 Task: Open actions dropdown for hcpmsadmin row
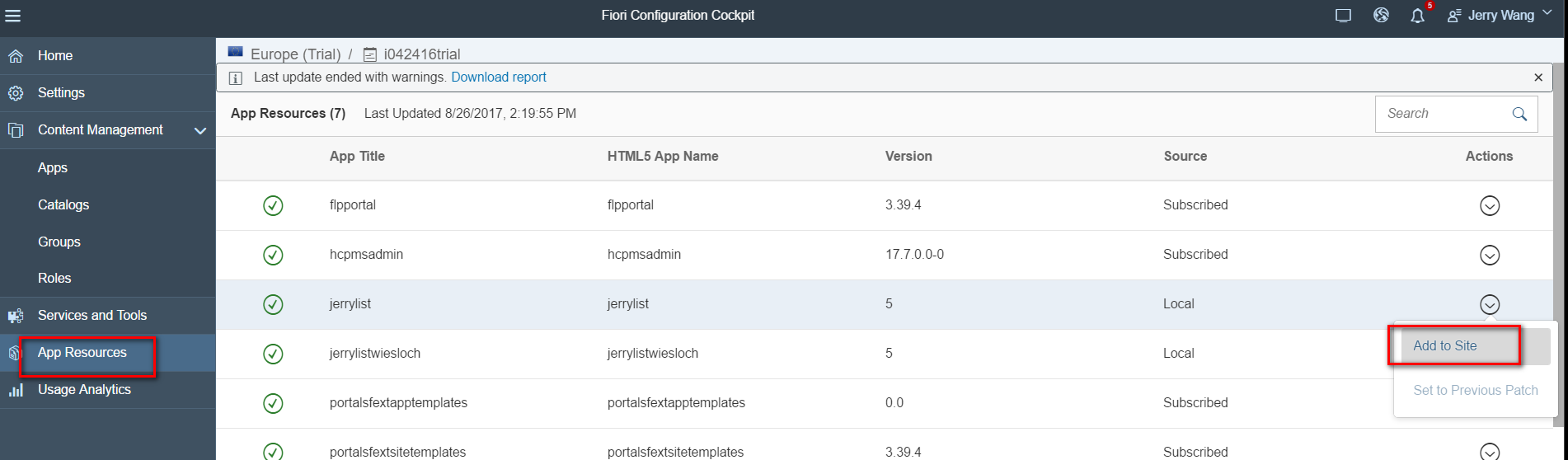1489,255
